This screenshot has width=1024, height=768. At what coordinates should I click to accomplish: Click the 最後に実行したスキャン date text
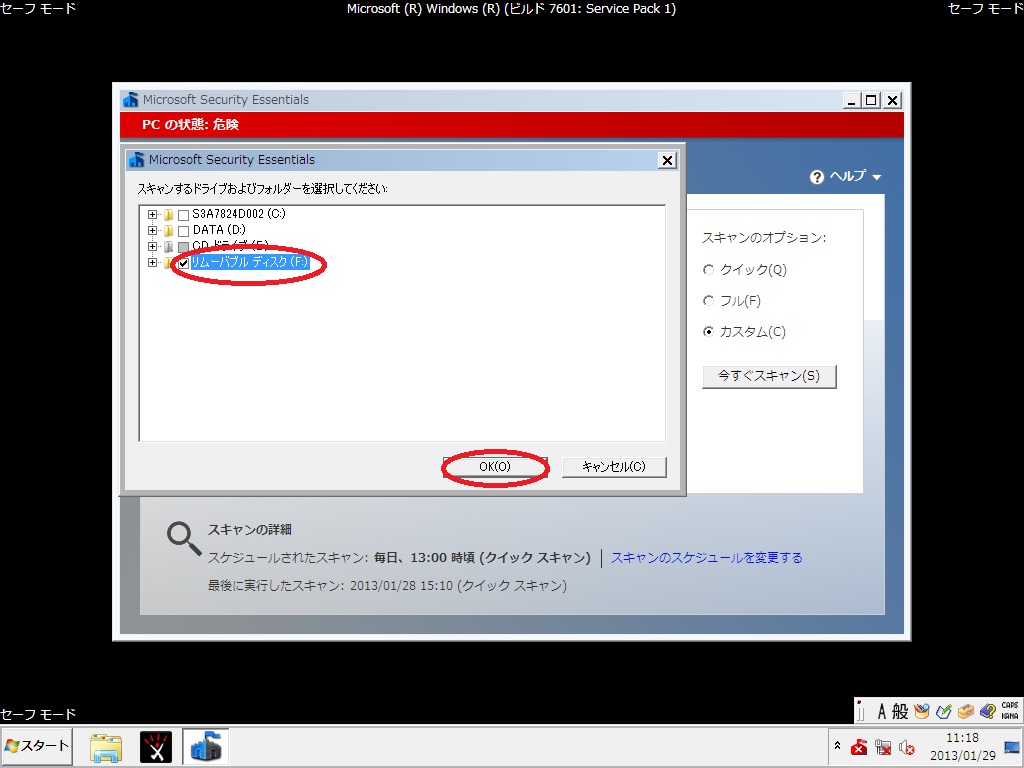387,586
